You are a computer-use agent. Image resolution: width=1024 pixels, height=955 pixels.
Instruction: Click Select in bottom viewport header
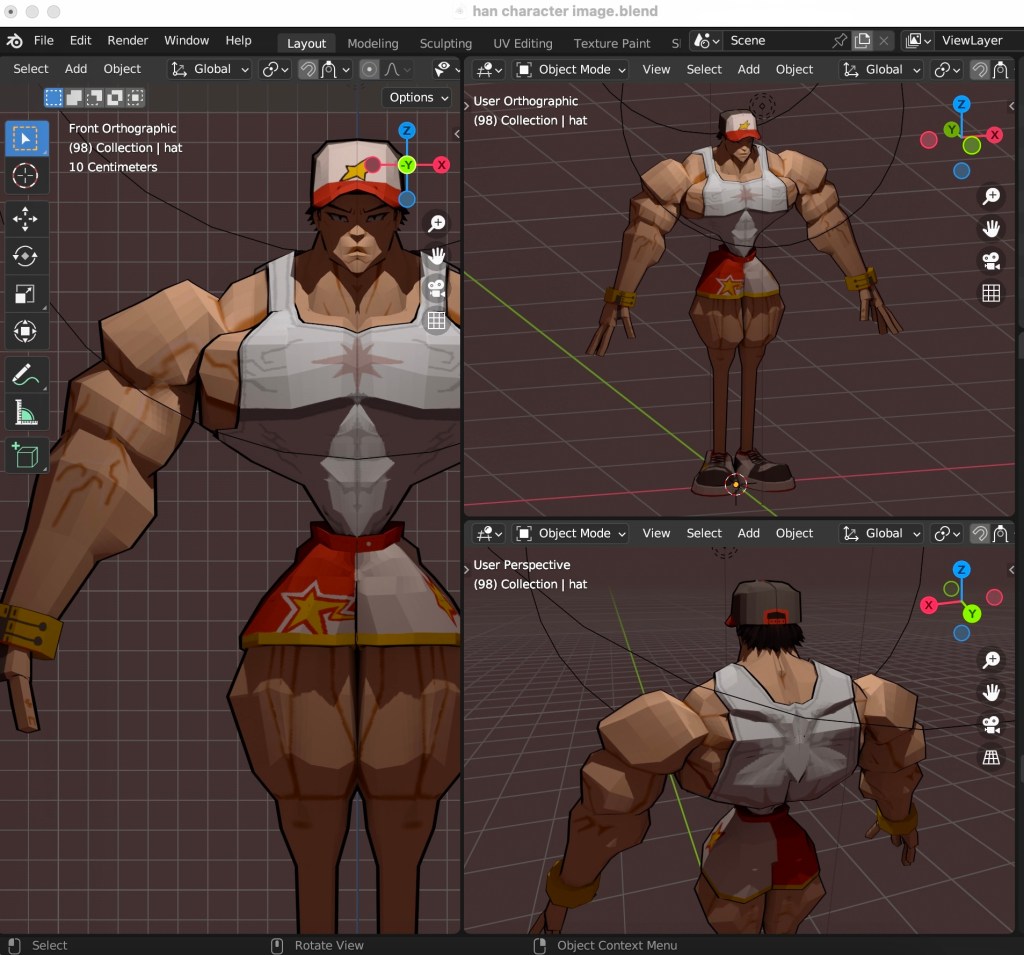pos(704,533)
